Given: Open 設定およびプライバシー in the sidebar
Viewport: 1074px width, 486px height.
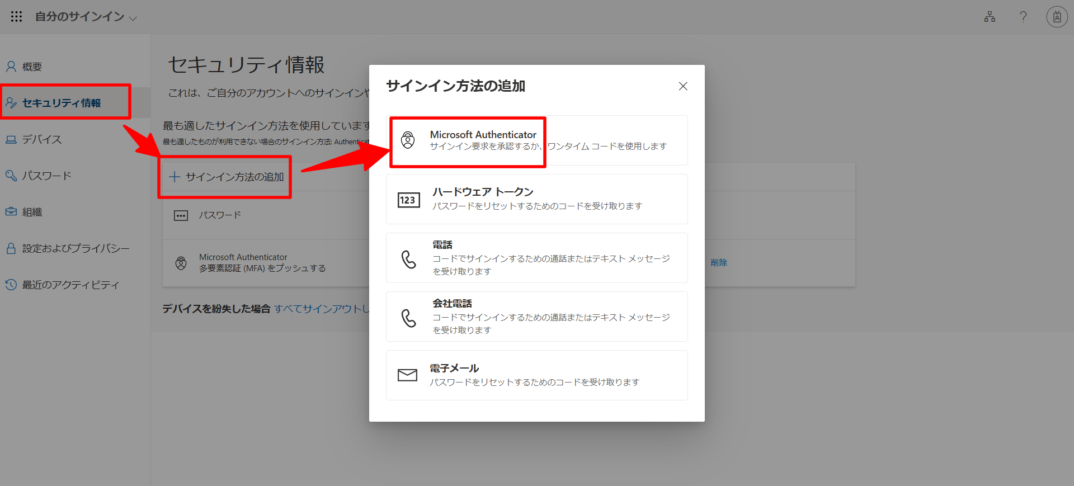Looking at the screenshot, I should pos(75,248).
